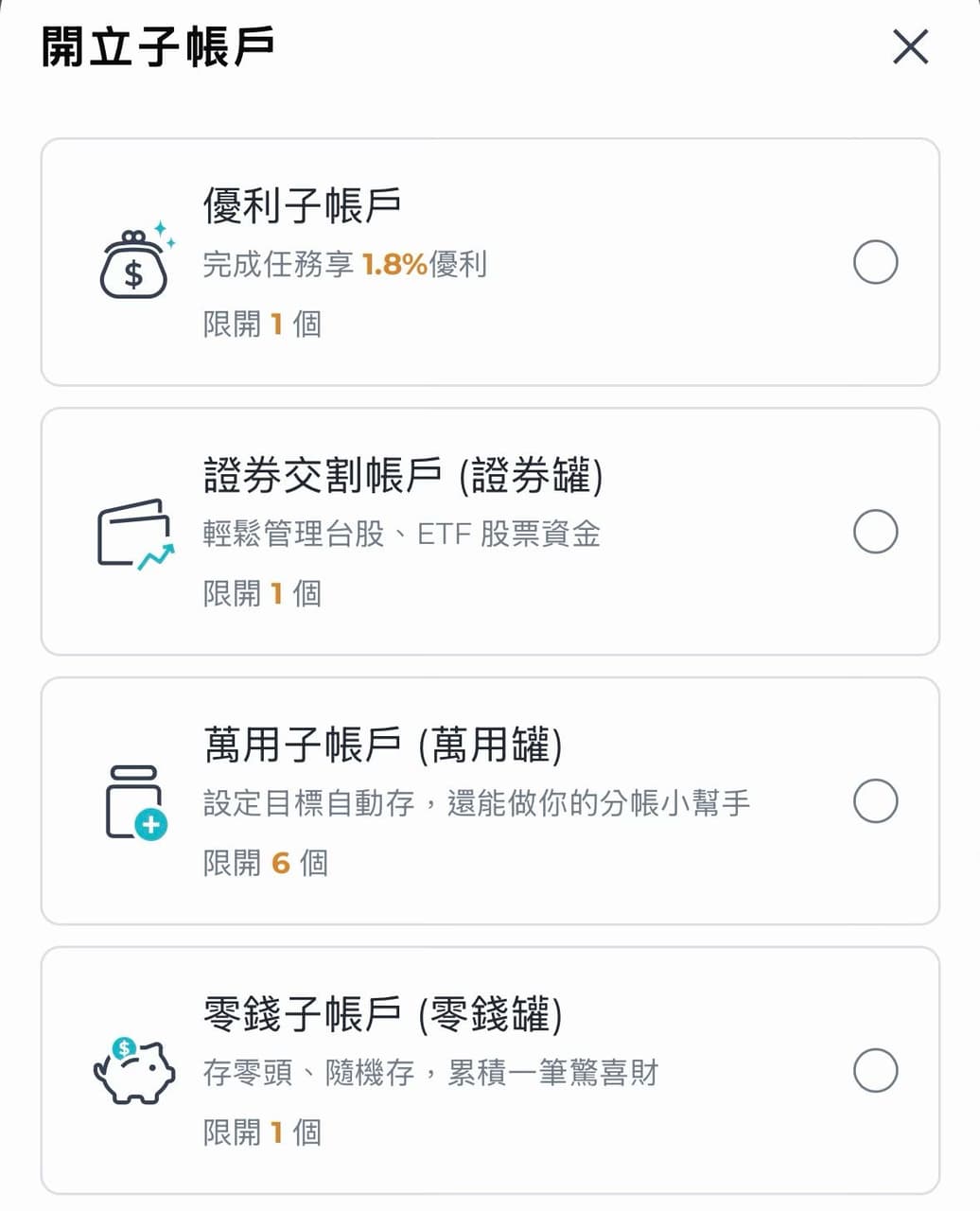
Task: Click the 設定目標自動存 description text
Action: (x=309, y=803)
